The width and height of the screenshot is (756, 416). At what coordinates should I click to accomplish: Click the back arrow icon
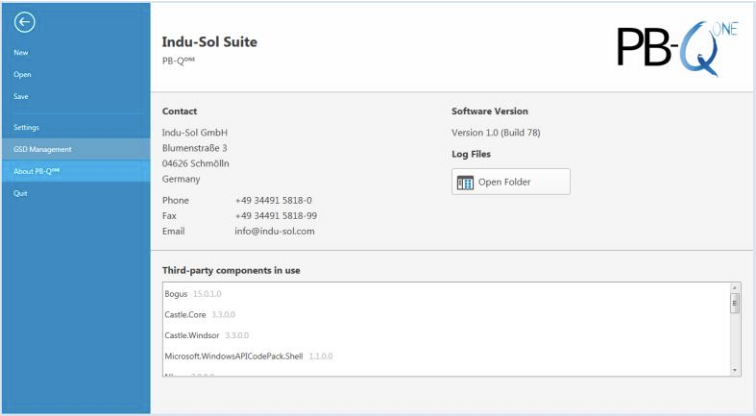pyautogui.click(x=25, y=23)
